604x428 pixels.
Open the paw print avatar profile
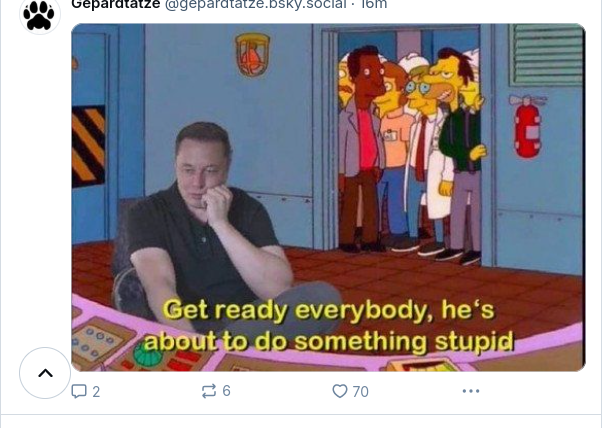[x=40, y=15]
